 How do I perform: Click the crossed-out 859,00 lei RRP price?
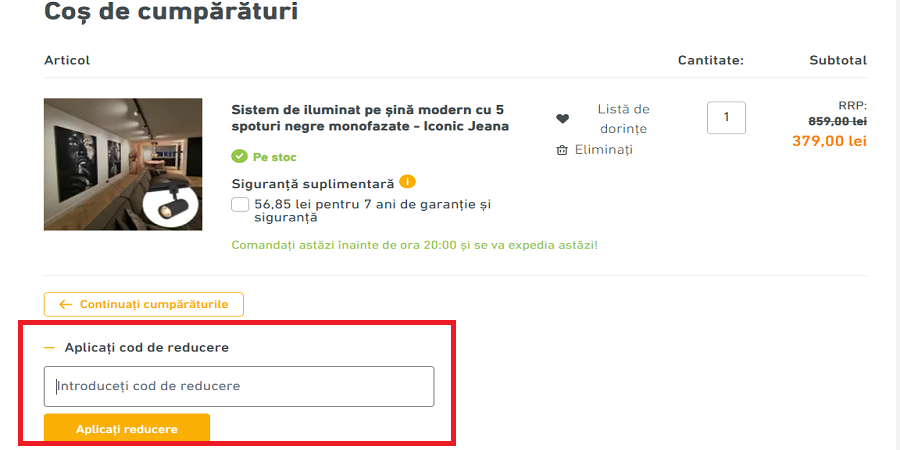click(837, 121)
